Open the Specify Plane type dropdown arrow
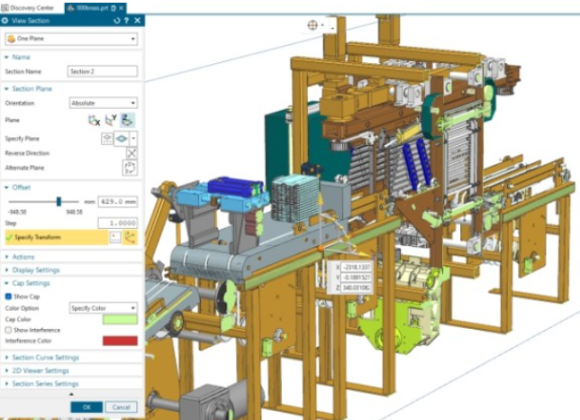Image resolution: width=580 pixels, height=420 pixels. point(134,139)
